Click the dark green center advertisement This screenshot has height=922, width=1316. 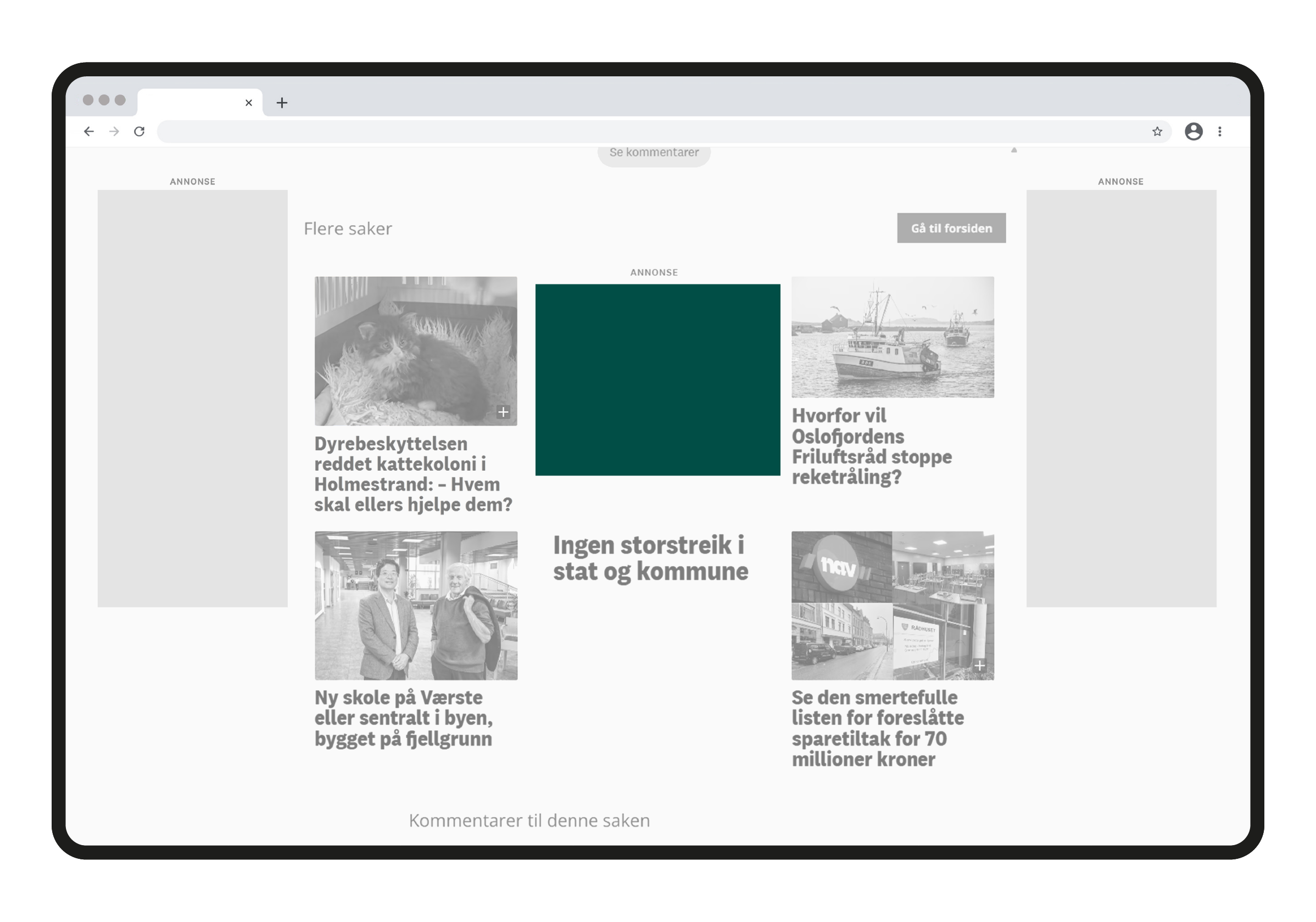(x=657, y=379)
